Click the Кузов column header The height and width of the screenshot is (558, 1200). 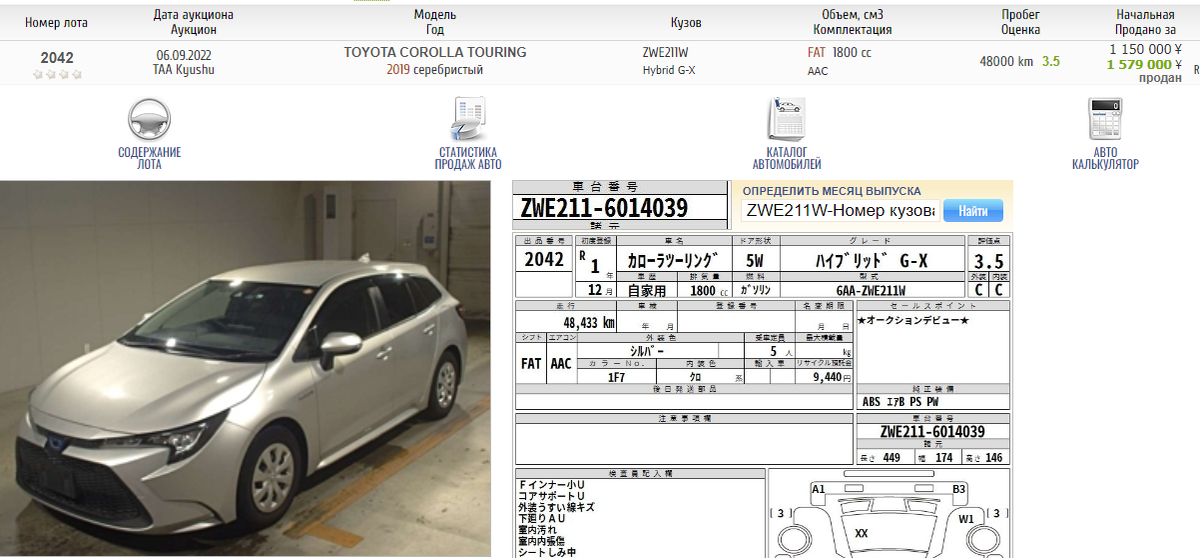click(686, 22)
